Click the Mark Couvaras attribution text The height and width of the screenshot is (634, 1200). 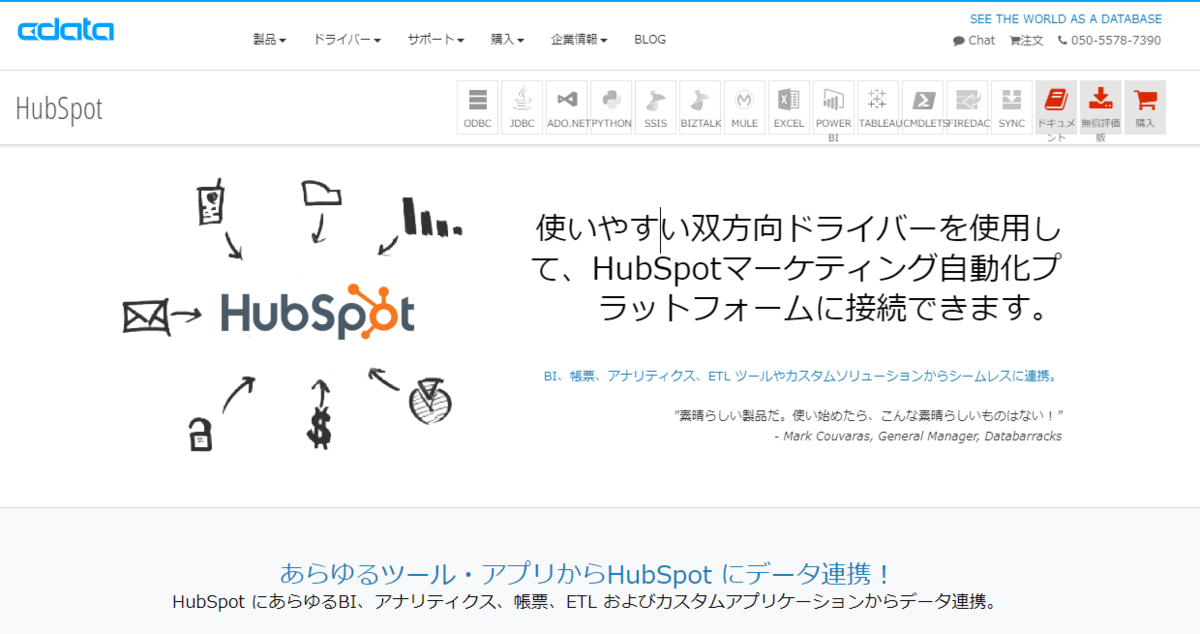coord(918,436)
